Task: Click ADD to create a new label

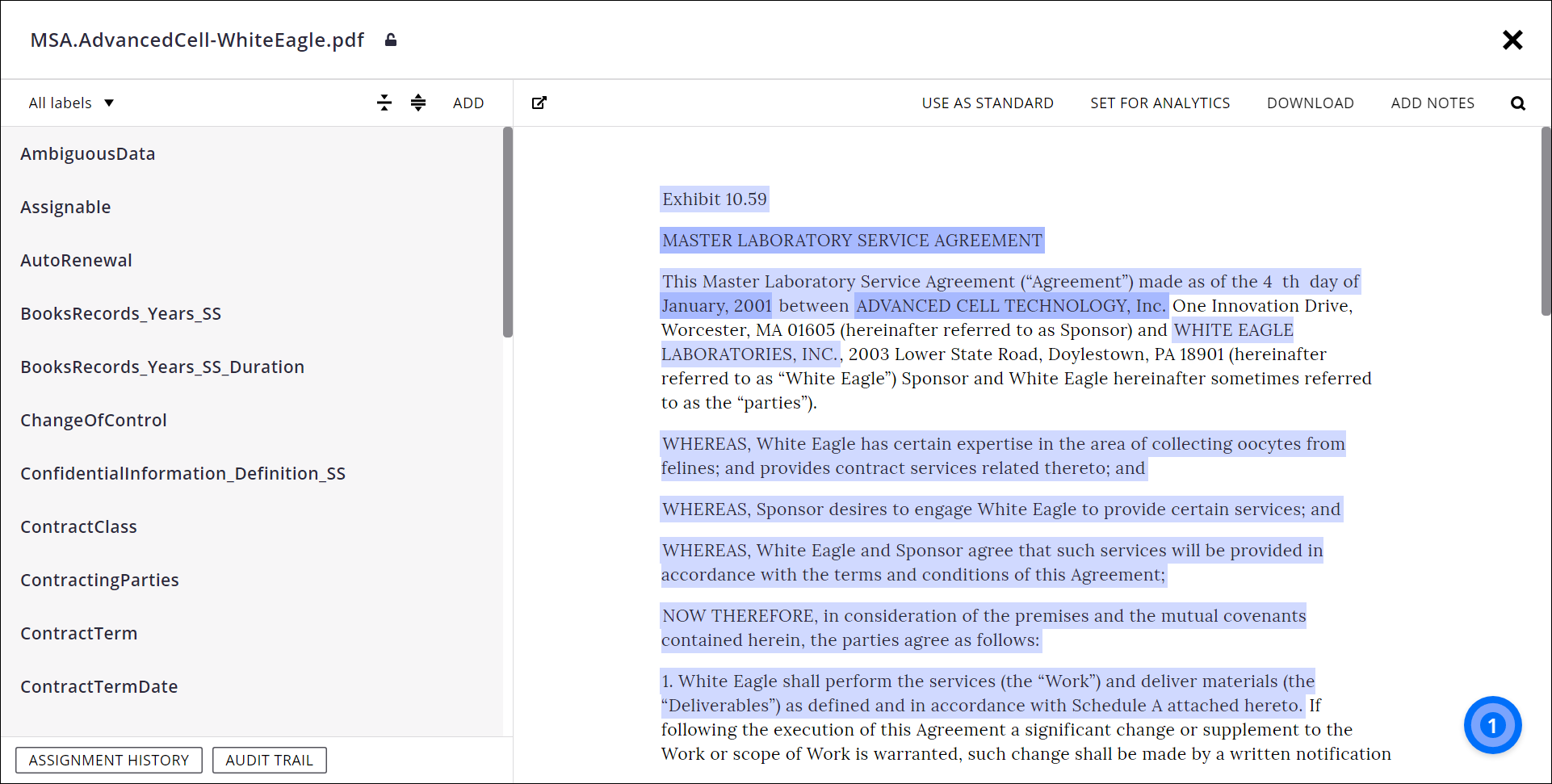Action: click(468, 103)
